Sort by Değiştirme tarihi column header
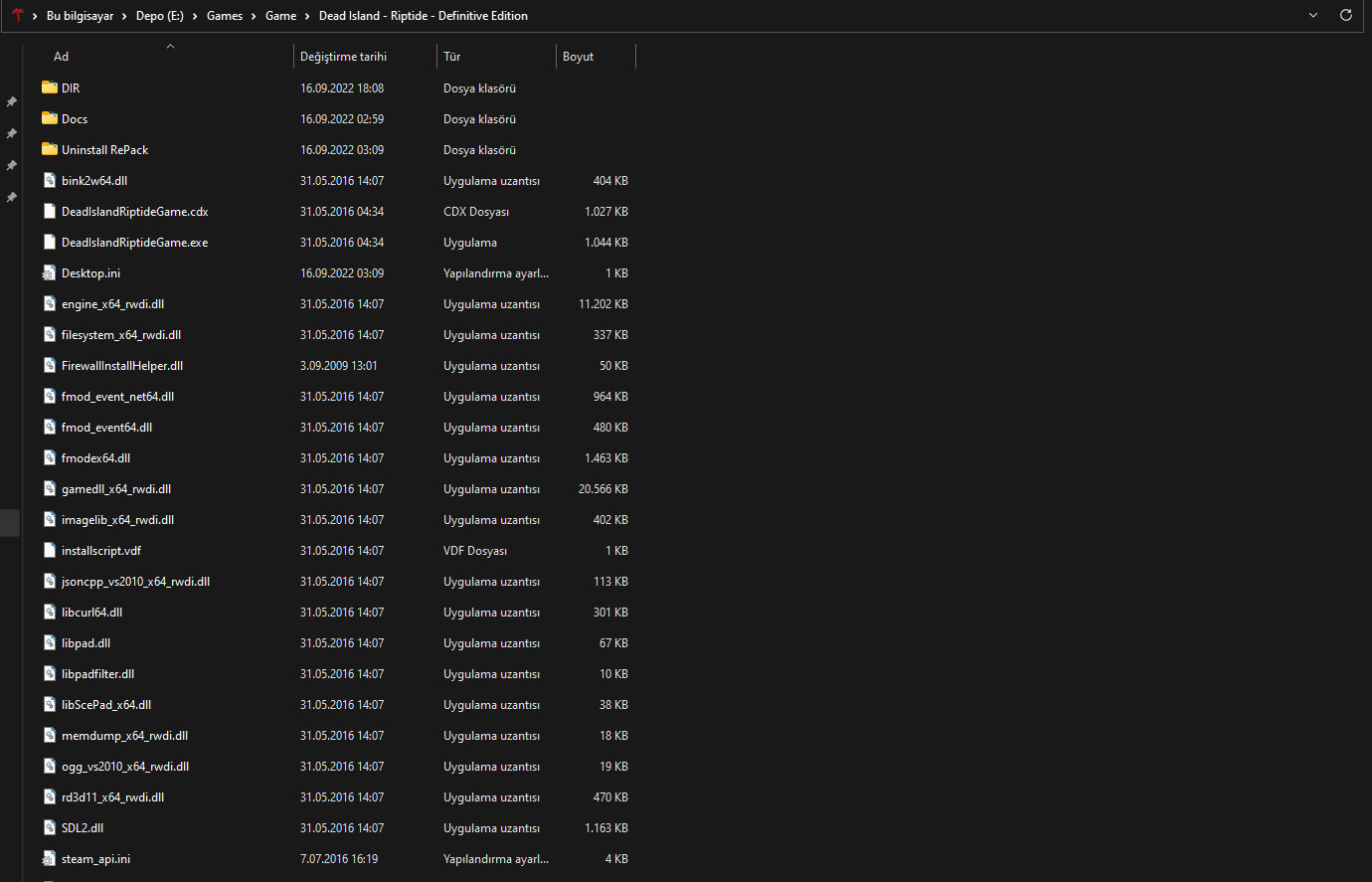1372x882 pixels. pyautogui.click(x=343, y=57)
